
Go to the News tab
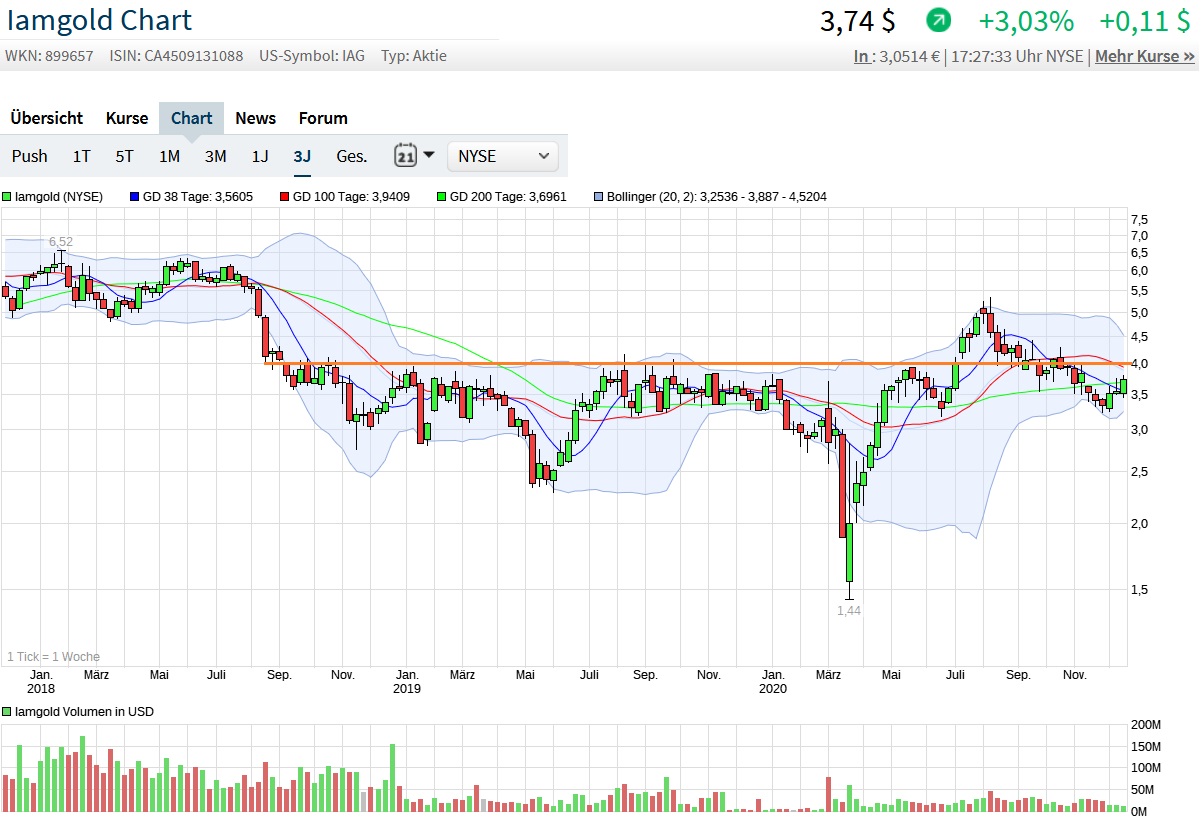tap(255, 118)
